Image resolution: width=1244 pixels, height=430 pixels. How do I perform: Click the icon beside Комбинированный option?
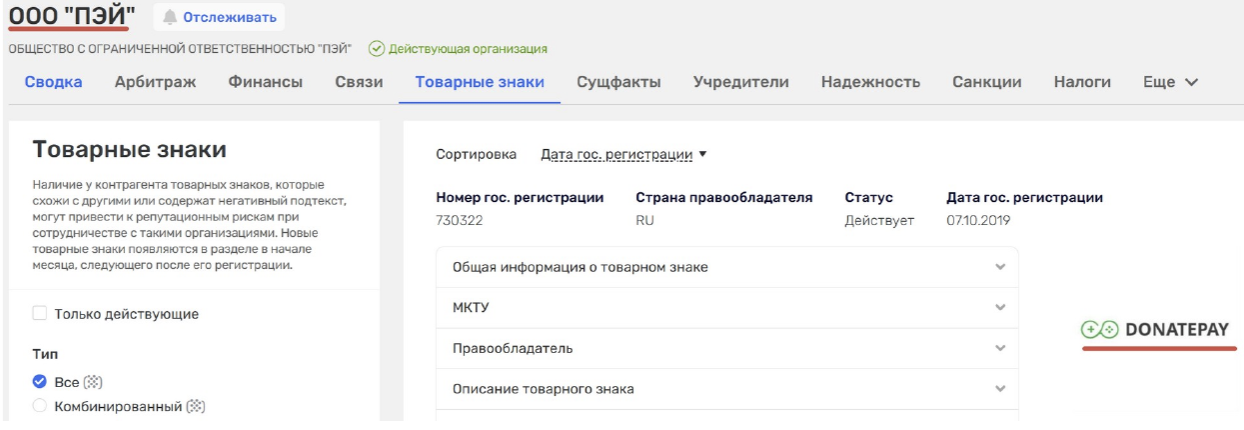pyautogui.click(x=197, y=406)
